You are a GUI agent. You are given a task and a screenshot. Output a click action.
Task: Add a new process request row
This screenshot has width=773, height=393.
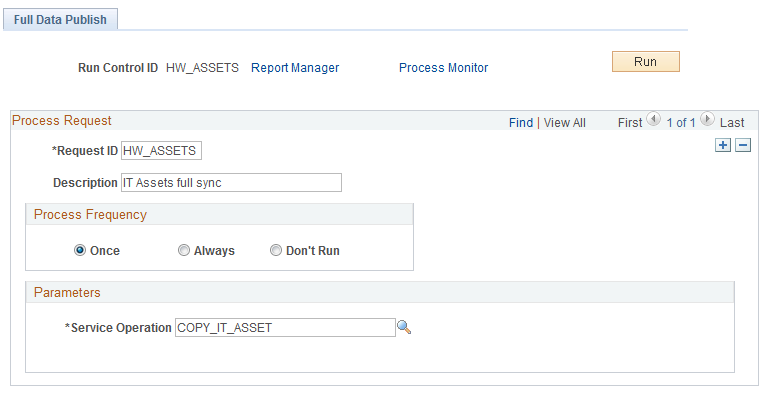723,145
